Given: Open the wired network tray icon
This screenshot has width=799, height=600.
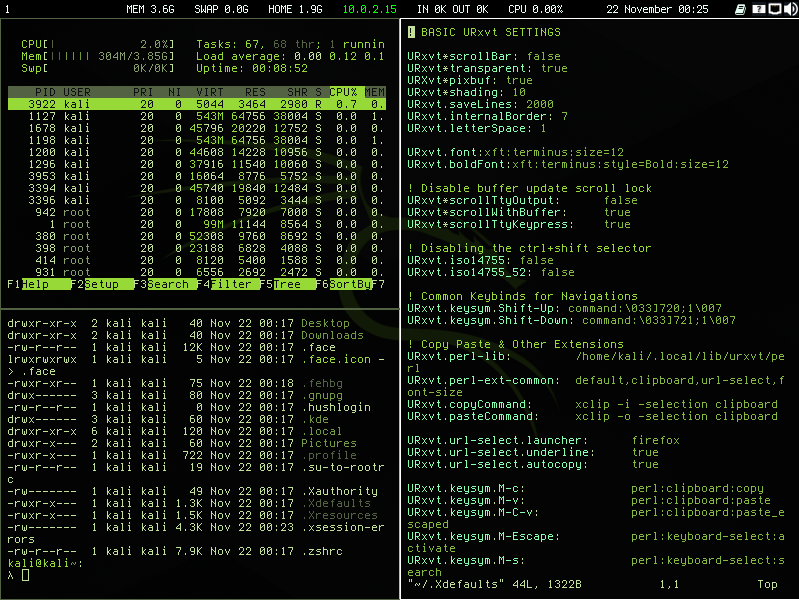Looking at the screenshot, I should pos(775,9).
